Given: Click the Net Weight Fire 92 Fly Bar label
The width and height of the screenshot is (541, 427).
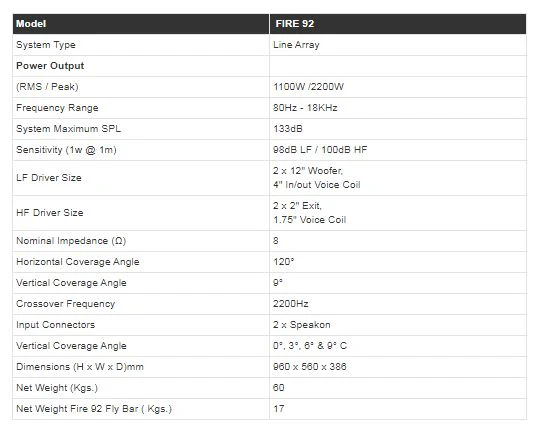Looking at the screenshot, I should click(x=94, y=409).
